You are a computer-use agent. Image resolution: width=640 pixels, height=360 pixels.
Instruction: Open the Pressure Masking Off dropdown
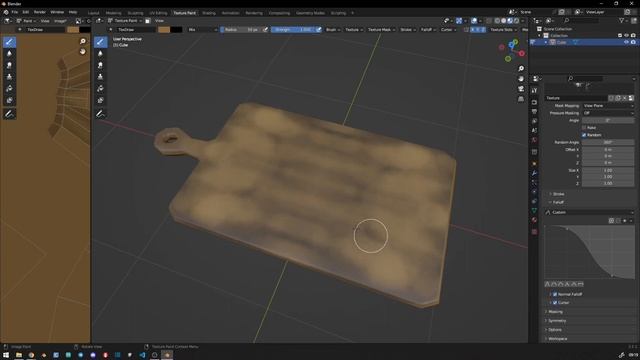608,113
